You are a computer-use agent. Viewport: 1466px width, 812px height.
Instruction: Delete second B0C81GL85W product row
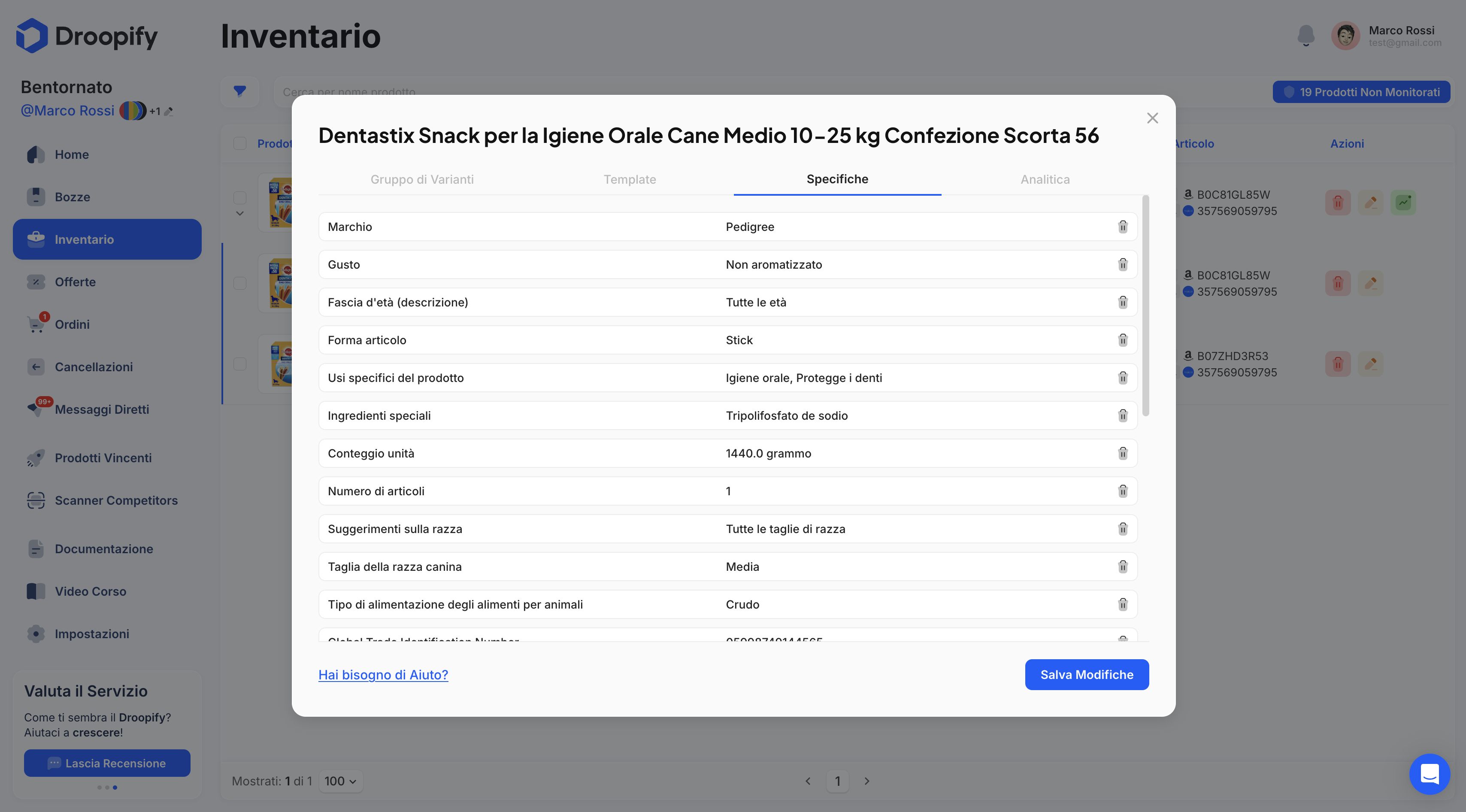click(1337, 283)
